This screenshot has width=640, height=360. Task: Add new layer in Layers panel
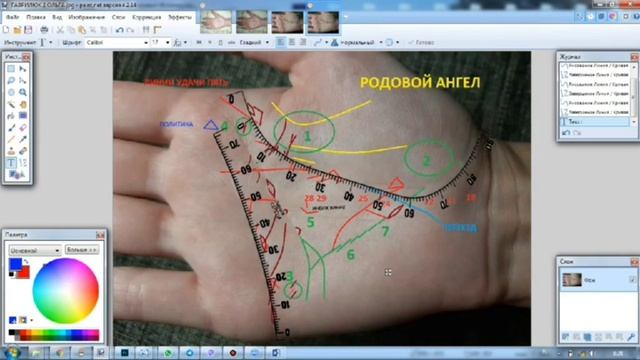pos(566,337)
